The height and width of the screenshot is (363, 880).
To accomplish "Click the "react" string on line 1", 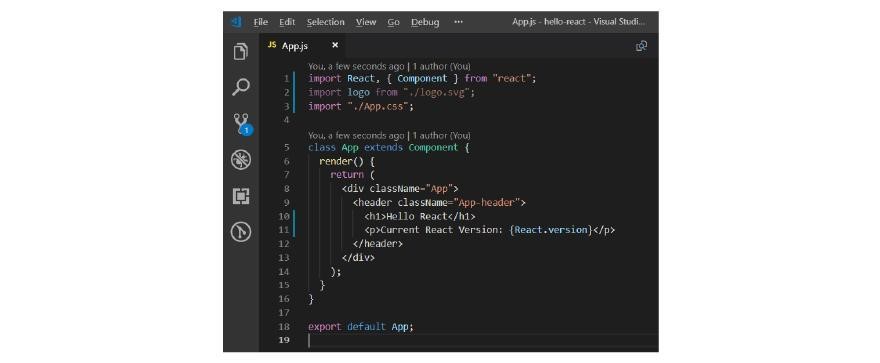I will point(511,79).
